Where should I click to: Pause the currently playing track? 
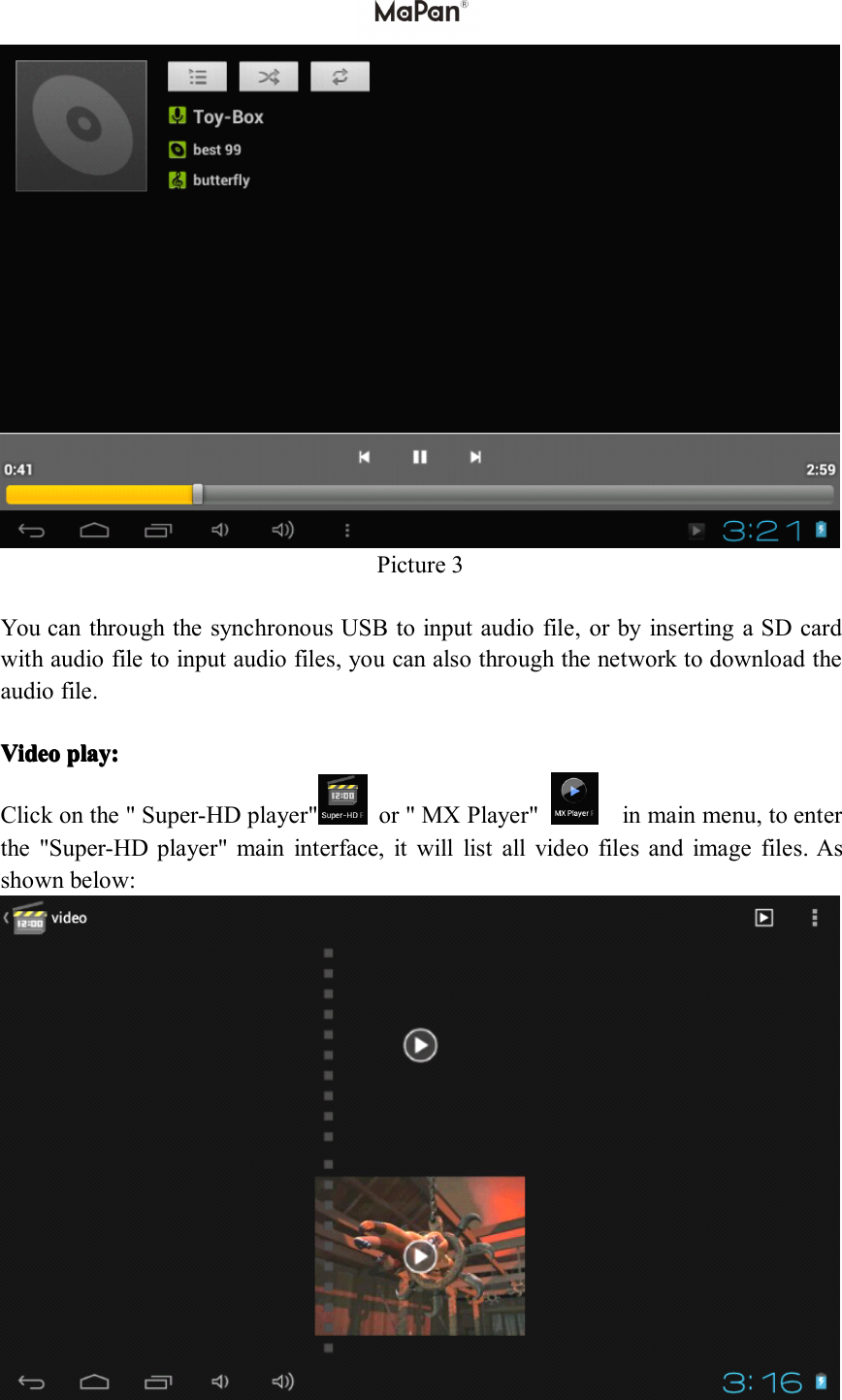tap(420, 456)
